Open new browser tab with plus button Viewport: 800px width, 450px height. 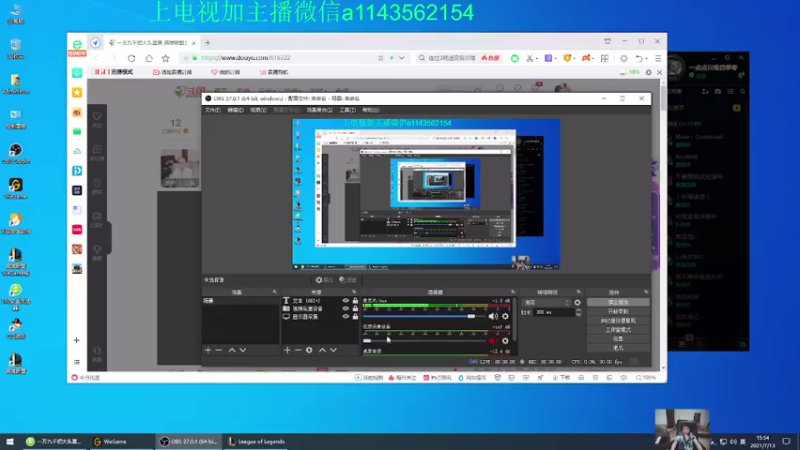208,43
